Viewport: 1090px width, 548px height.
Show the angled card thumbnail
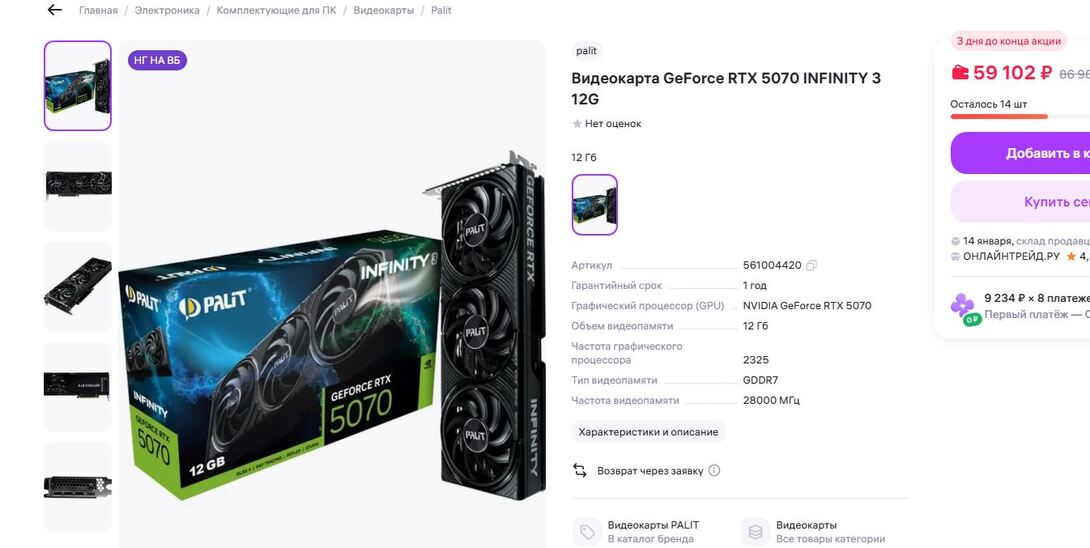(78, 286)
